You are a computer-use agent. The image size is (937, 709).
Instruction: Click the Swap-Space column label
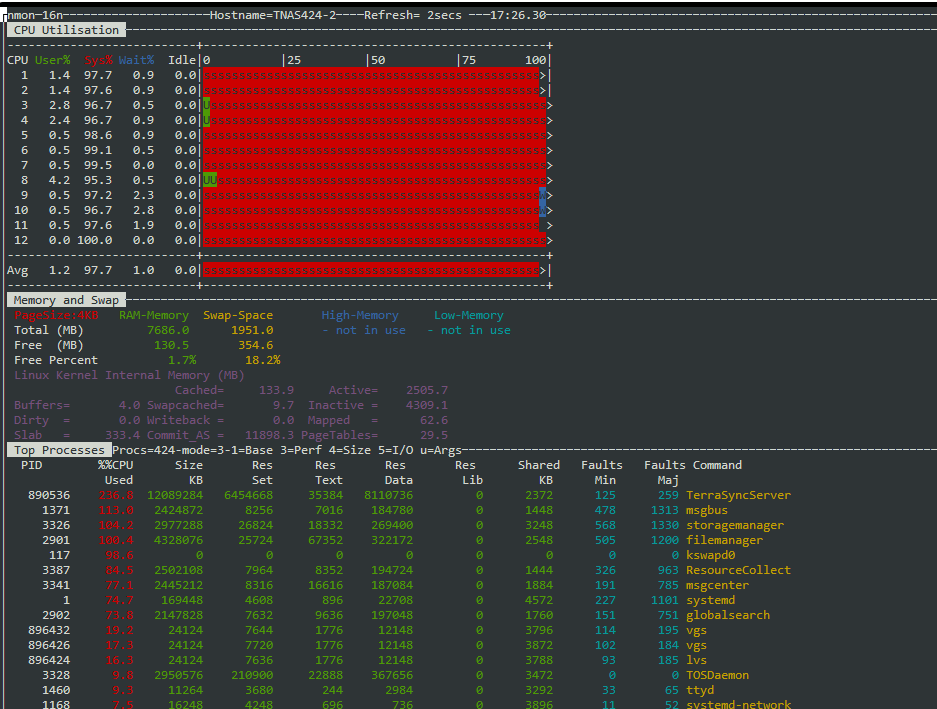238,315
